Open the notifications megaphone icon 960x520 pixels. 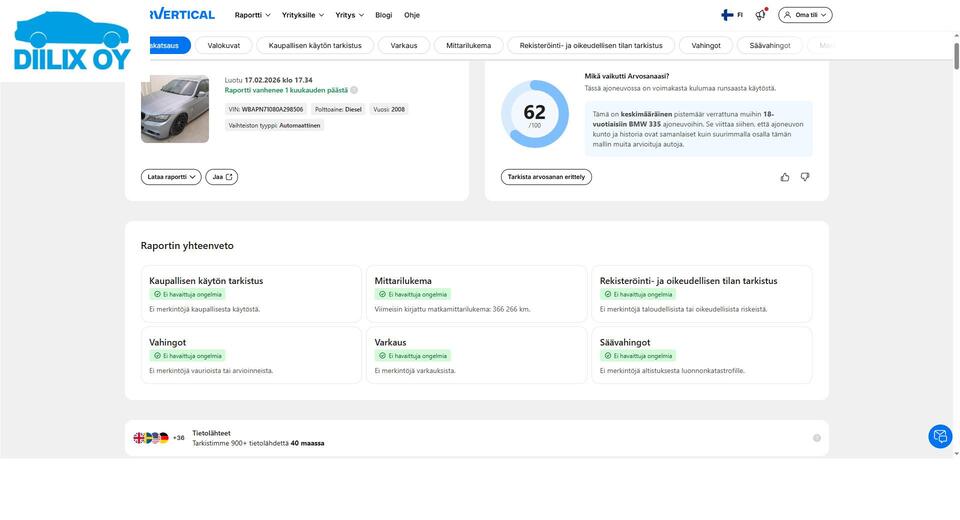[760, 15]
